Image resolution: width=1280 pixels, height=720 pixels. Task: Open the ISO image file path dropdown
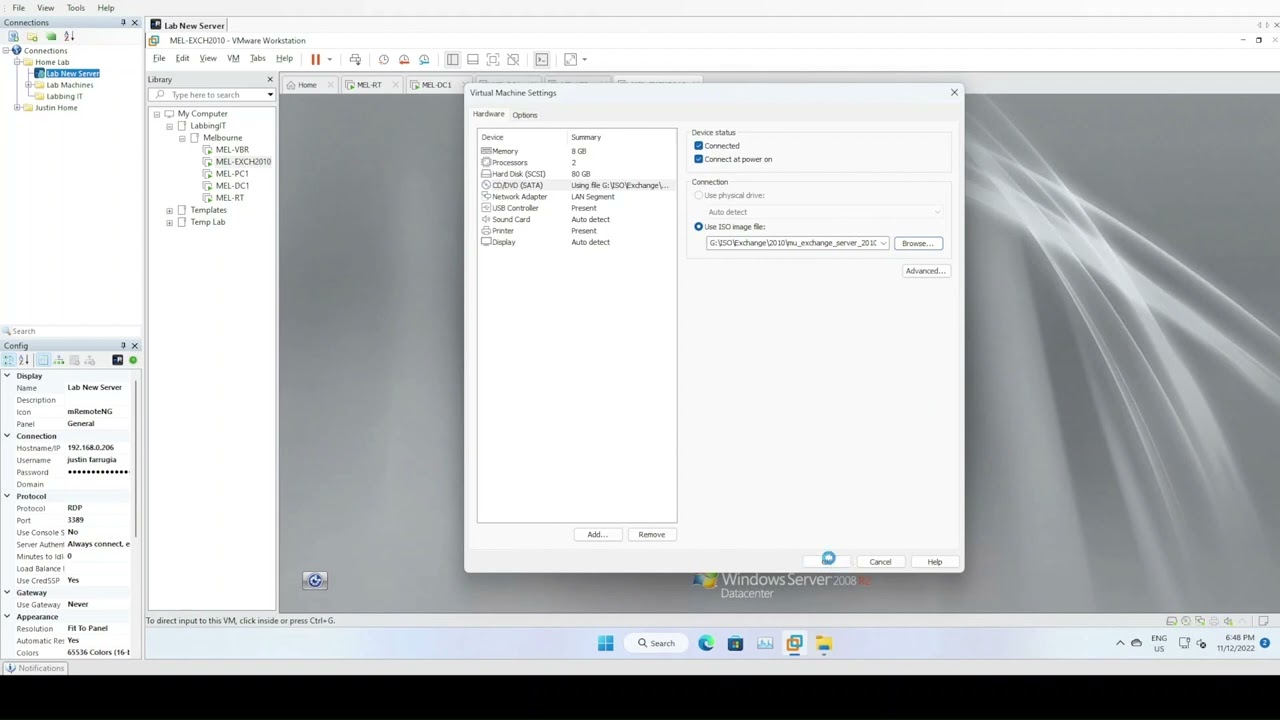[883, 243]
